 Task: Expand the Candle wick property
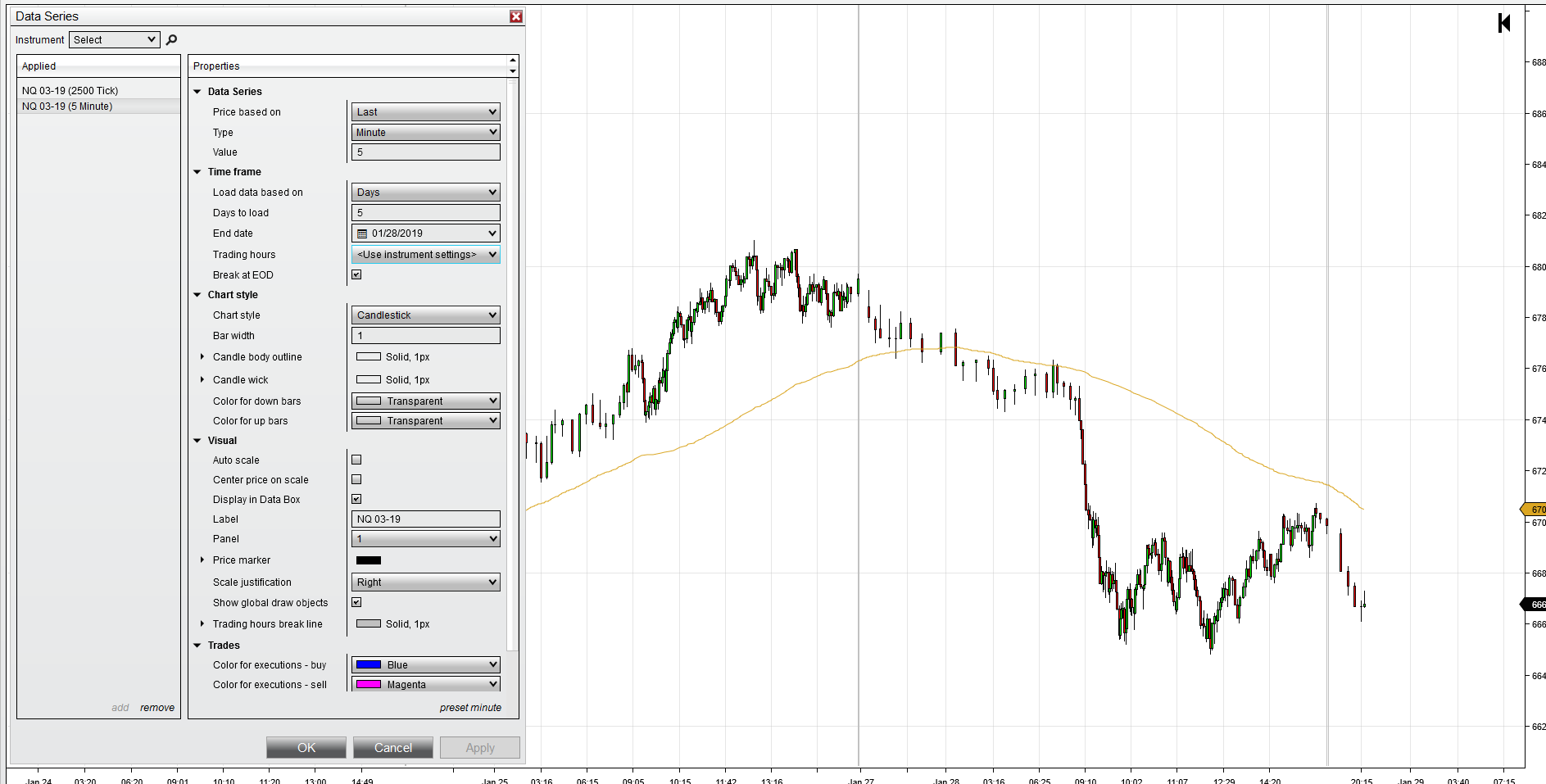tap(202, 379)
